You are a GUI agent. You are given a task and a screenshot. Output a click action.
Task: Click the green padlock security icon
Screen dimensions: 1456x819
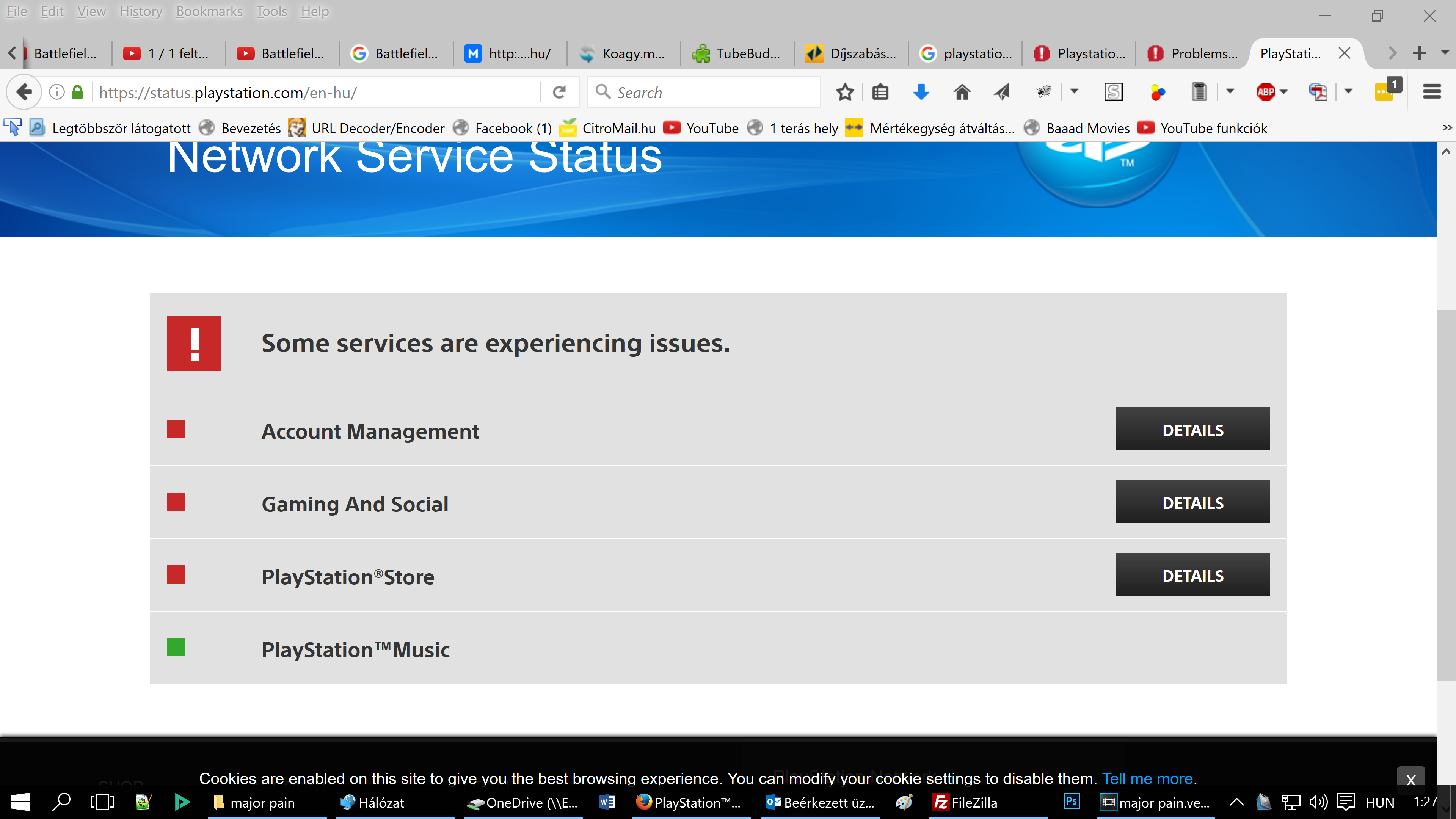[78, 91]
